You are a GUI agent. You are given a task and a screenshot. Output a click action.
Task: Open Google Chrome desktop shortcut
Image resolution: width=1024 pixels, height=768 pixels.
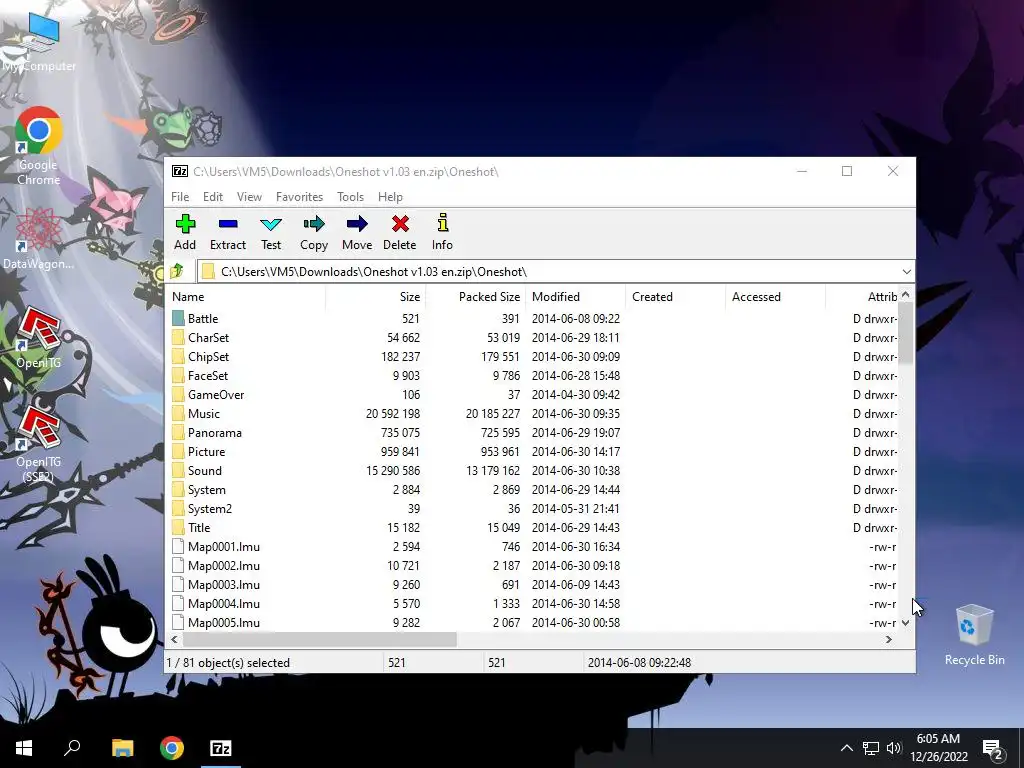(39, 145)
